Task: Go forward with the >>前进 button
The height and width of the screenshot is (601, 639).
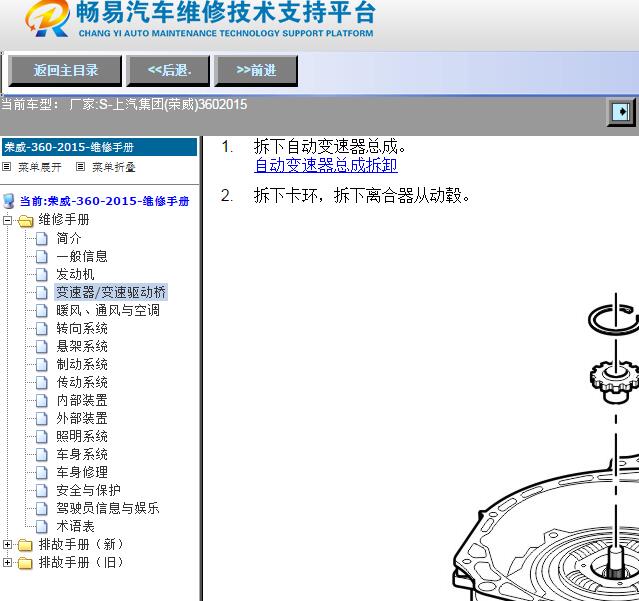Action: click(x=256, y=71)
